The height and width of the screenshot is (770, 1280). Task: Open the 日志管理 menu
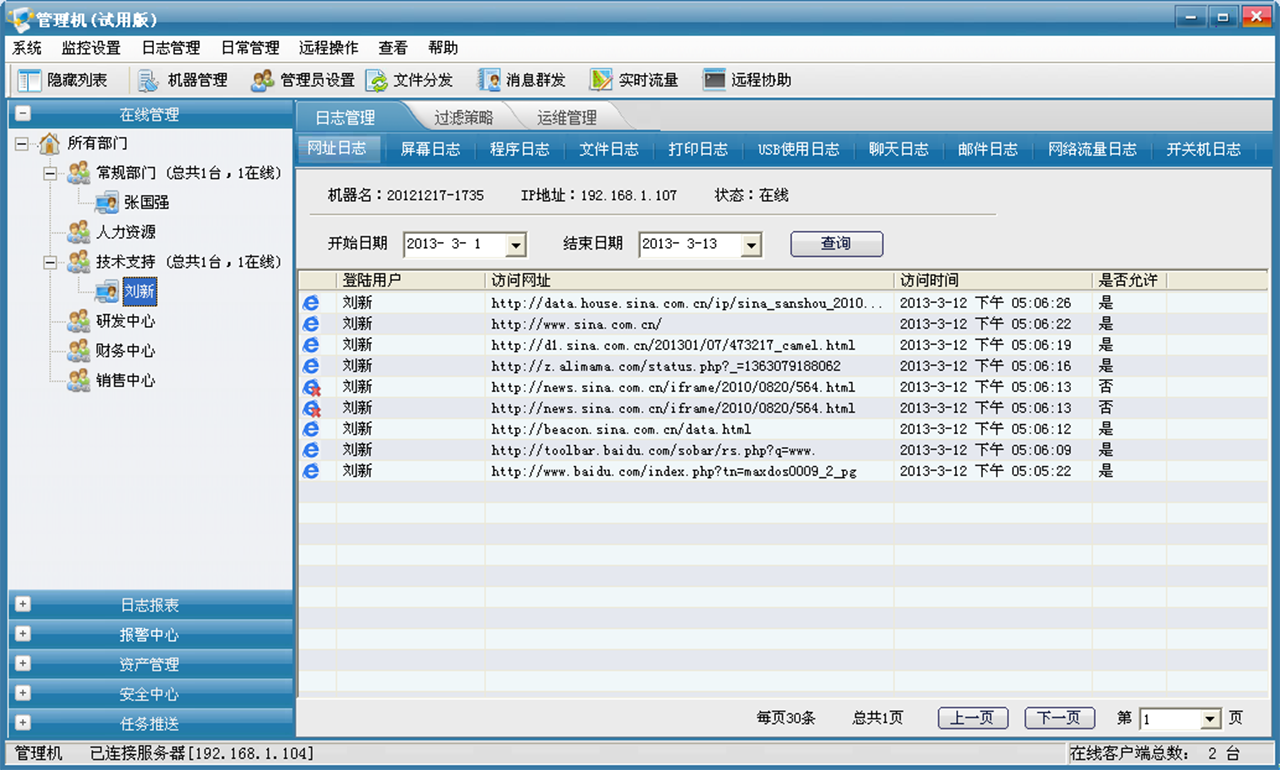(171, 47)
